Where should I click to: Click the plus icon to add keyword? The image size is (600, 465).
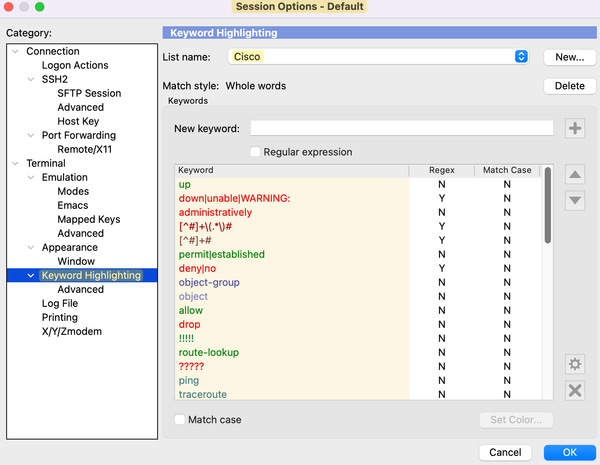pos(575,128)
